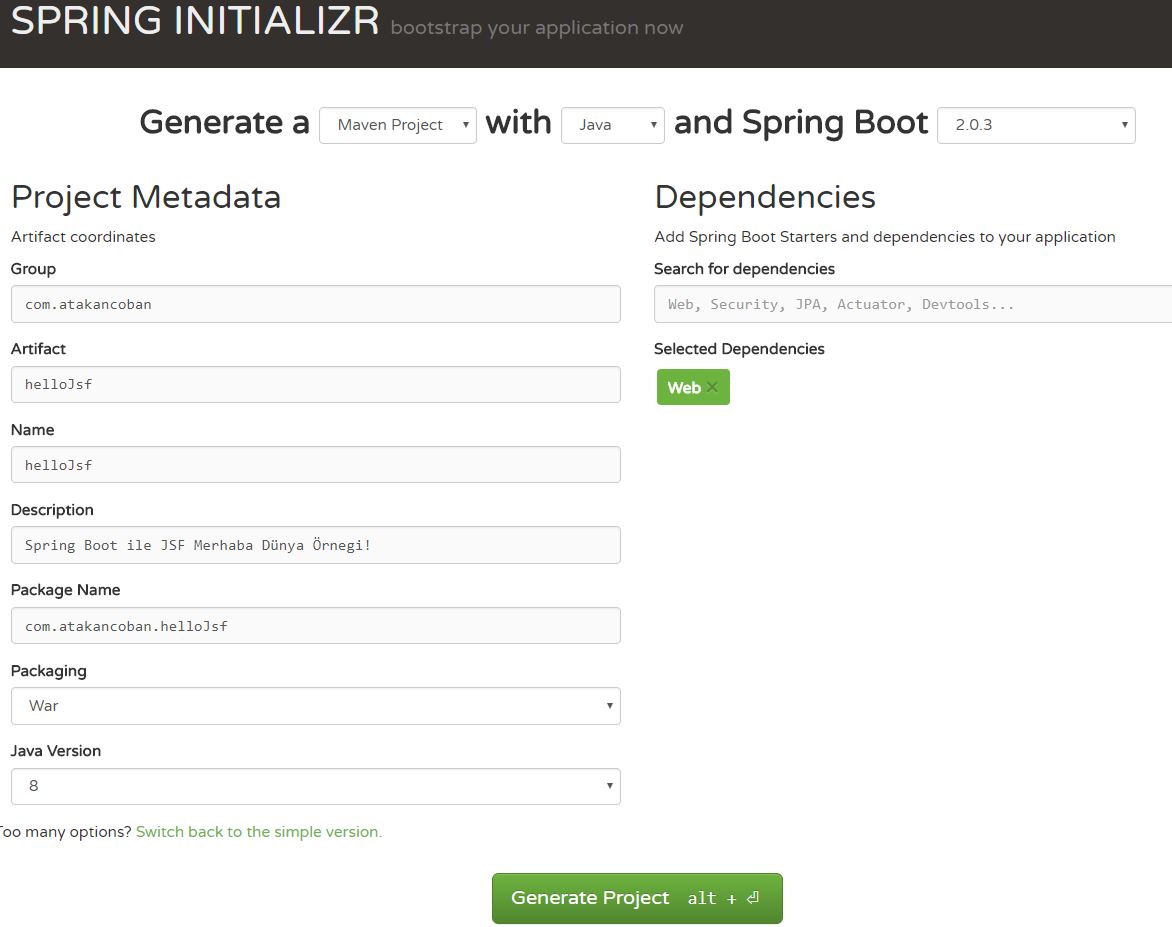Click the 'Add Spring Boot Starters' description text

pyautogui.click(x=885, y=236)
